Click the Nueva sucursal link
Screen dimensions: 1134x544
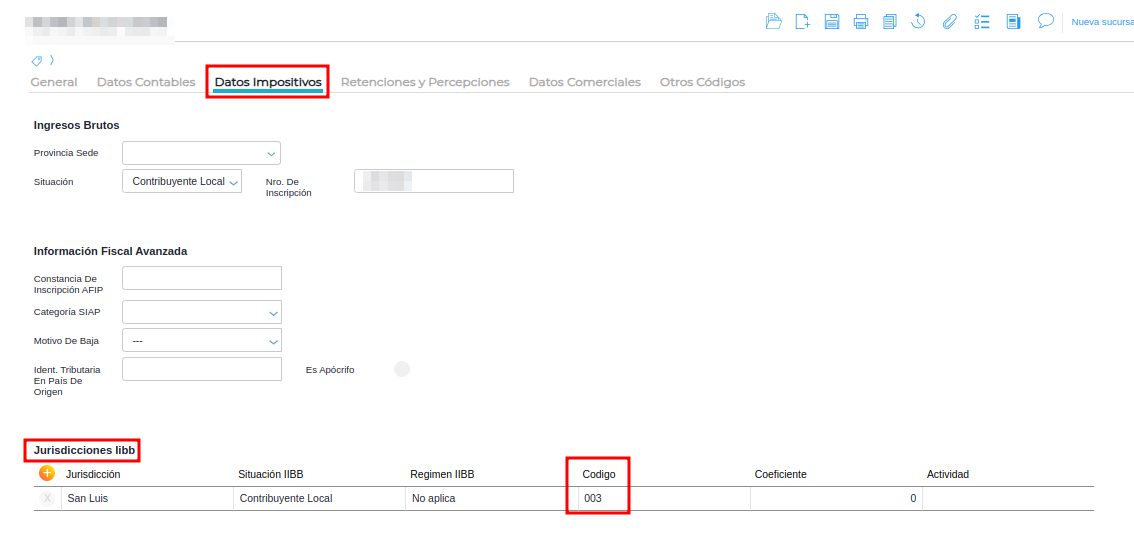tap(1102, 22)
